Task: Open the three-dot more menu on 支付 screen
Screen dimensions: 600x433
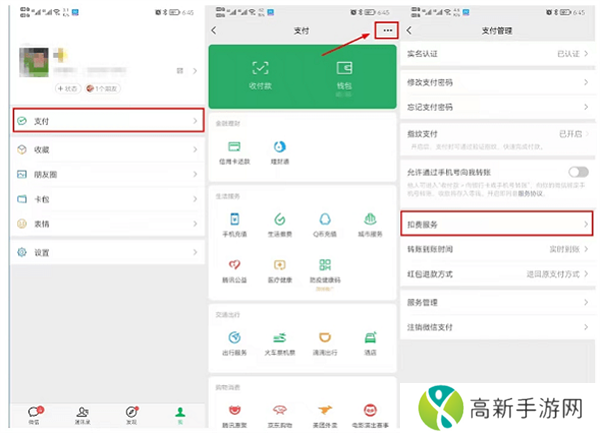Action: point(387,30)
